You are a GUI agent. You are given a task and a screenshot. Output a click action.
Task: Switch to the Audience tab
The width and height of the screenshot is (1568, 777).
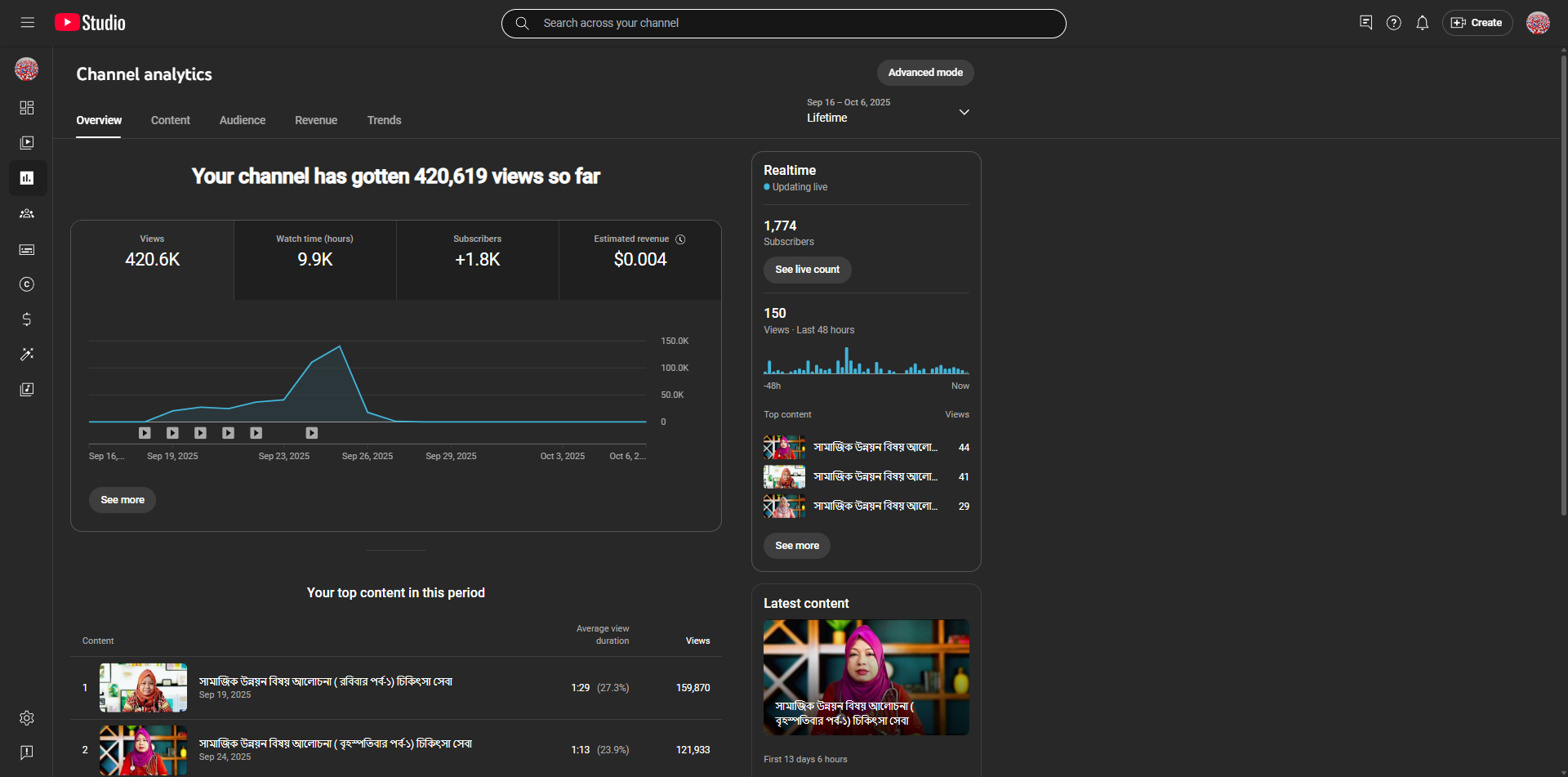[243, 120]
